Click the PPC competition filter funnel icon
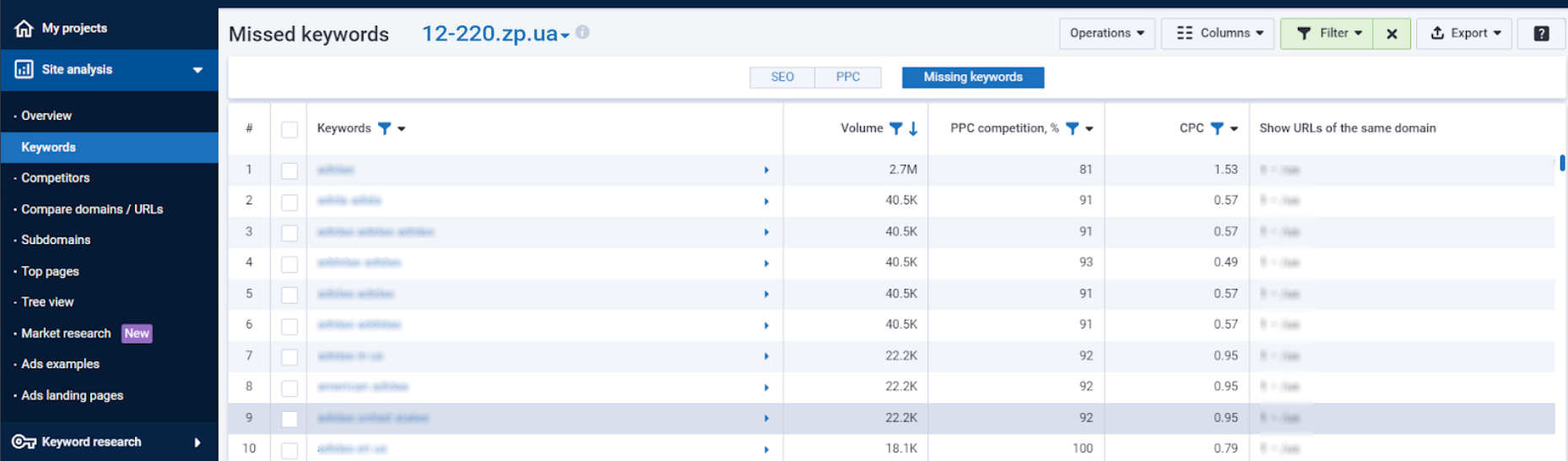The height and width of the screenshot is (461, 1568). [x=1072, y=128]
